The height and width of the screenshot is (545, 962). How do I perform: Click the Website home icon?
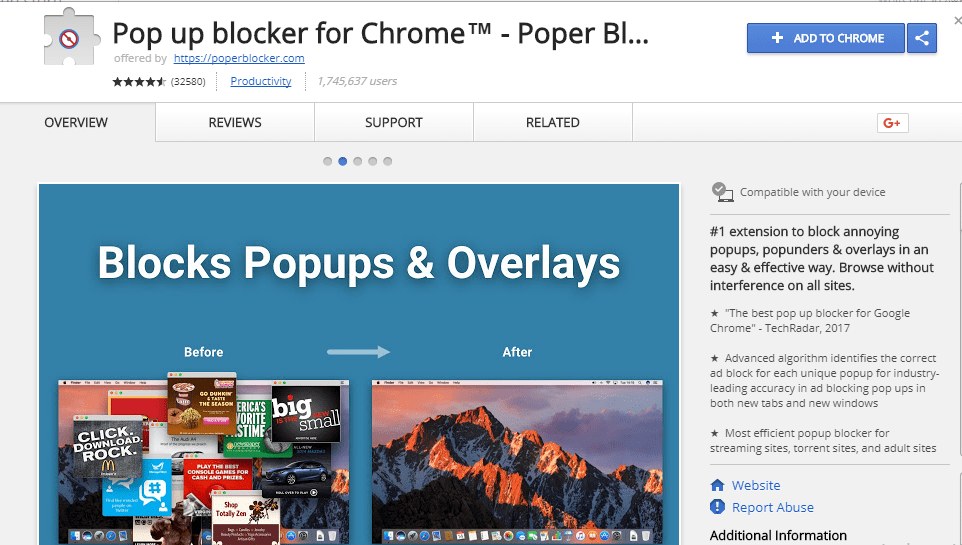[717, 485]
